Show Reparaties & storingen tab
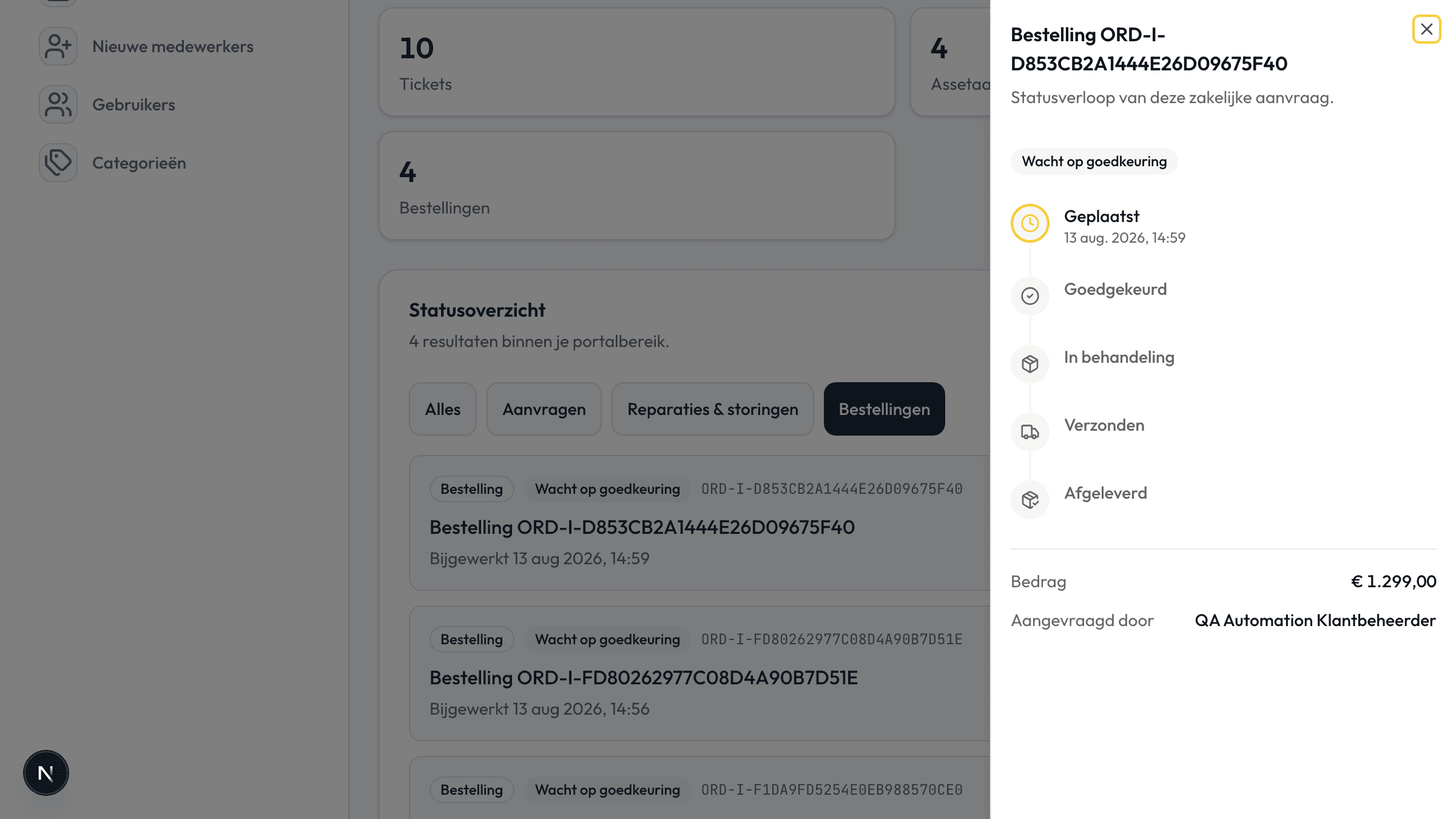 click(x=713, y=409)
